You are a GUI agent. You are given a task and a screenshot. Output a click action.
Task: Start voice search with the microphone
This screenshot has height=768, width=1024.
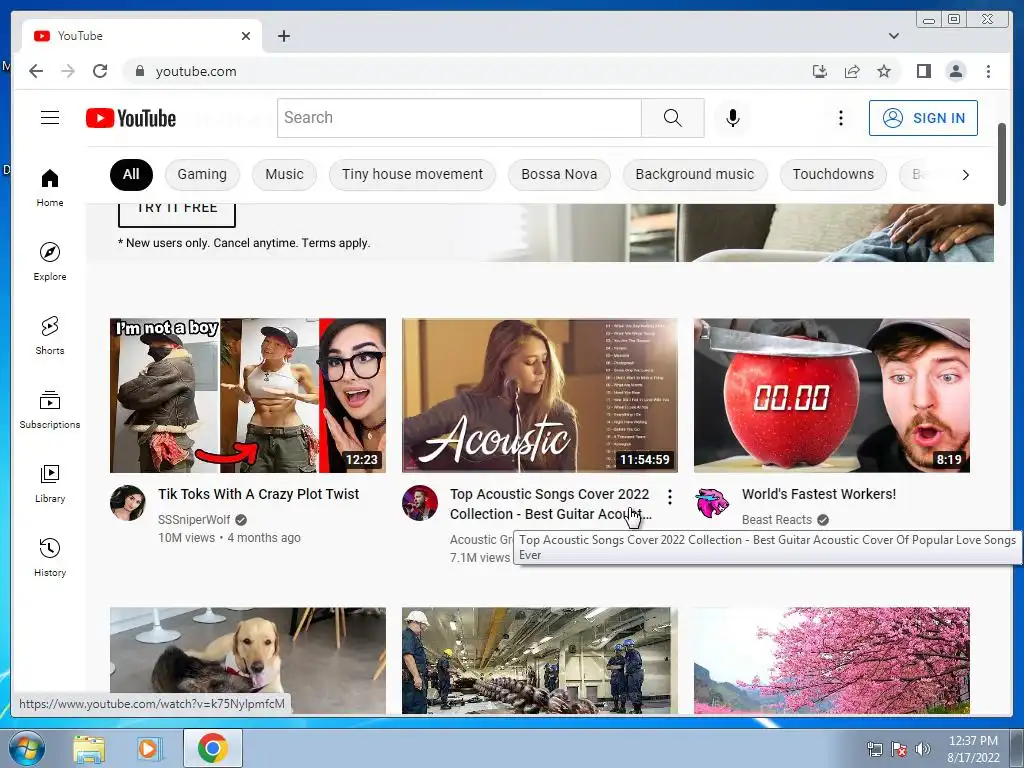tap(733, 118)
